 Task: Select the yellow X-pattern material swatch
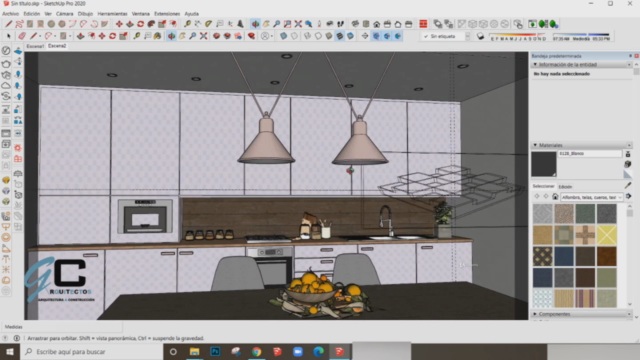click(607, 235)
